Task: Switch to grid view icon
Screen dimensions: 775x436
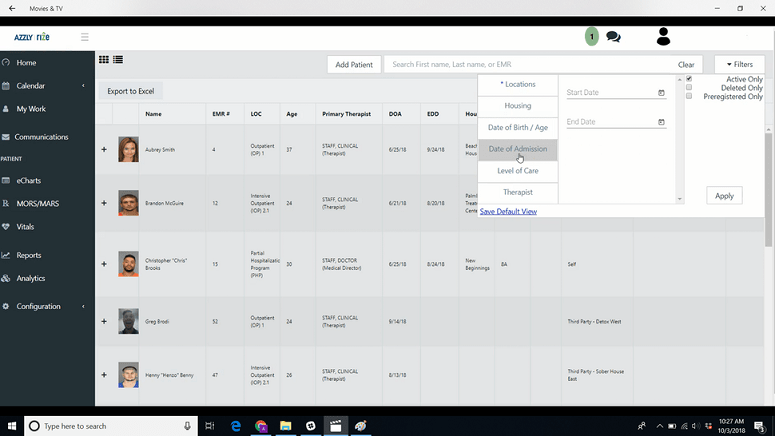Action: [104, 59]
